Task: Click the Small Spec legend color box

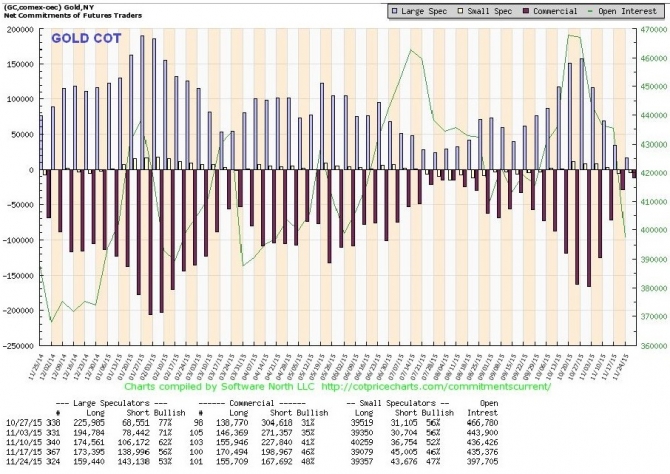Action: coord(461,12)
